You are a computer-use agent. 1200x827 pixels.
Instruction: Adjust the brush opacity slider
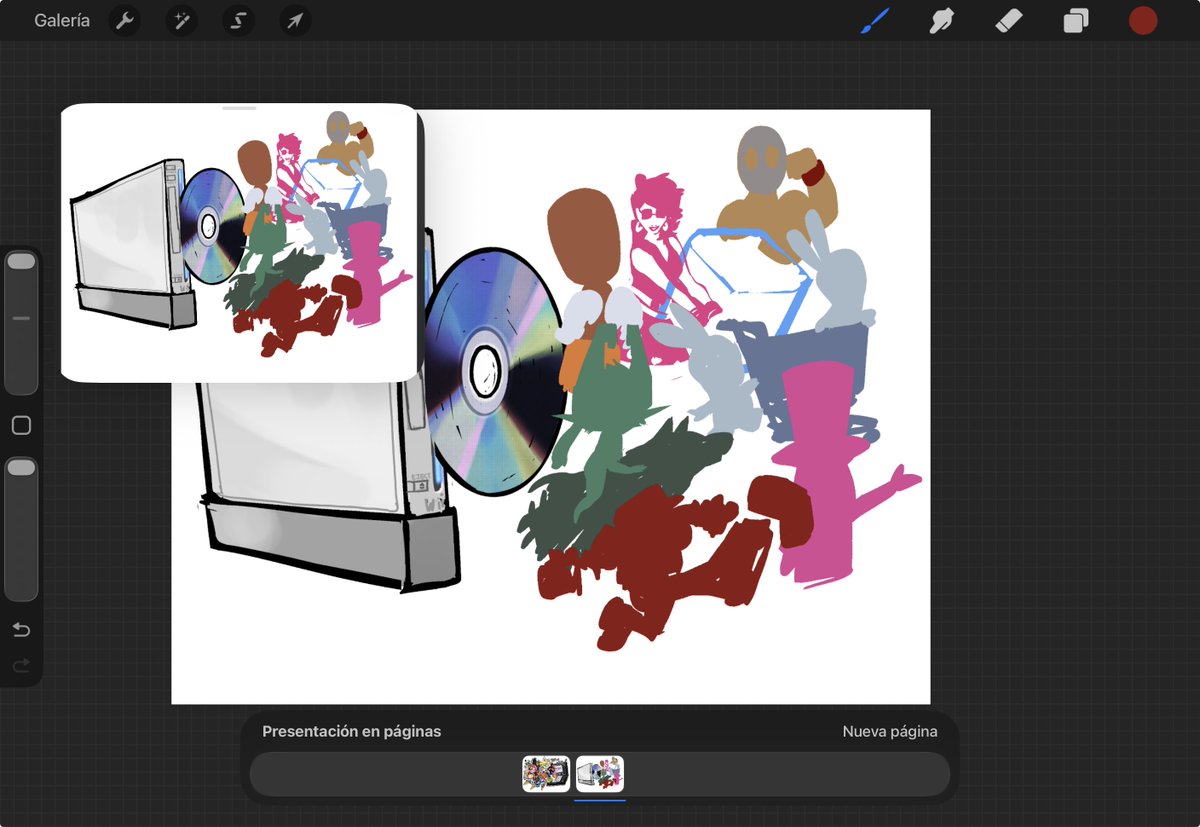21,528
